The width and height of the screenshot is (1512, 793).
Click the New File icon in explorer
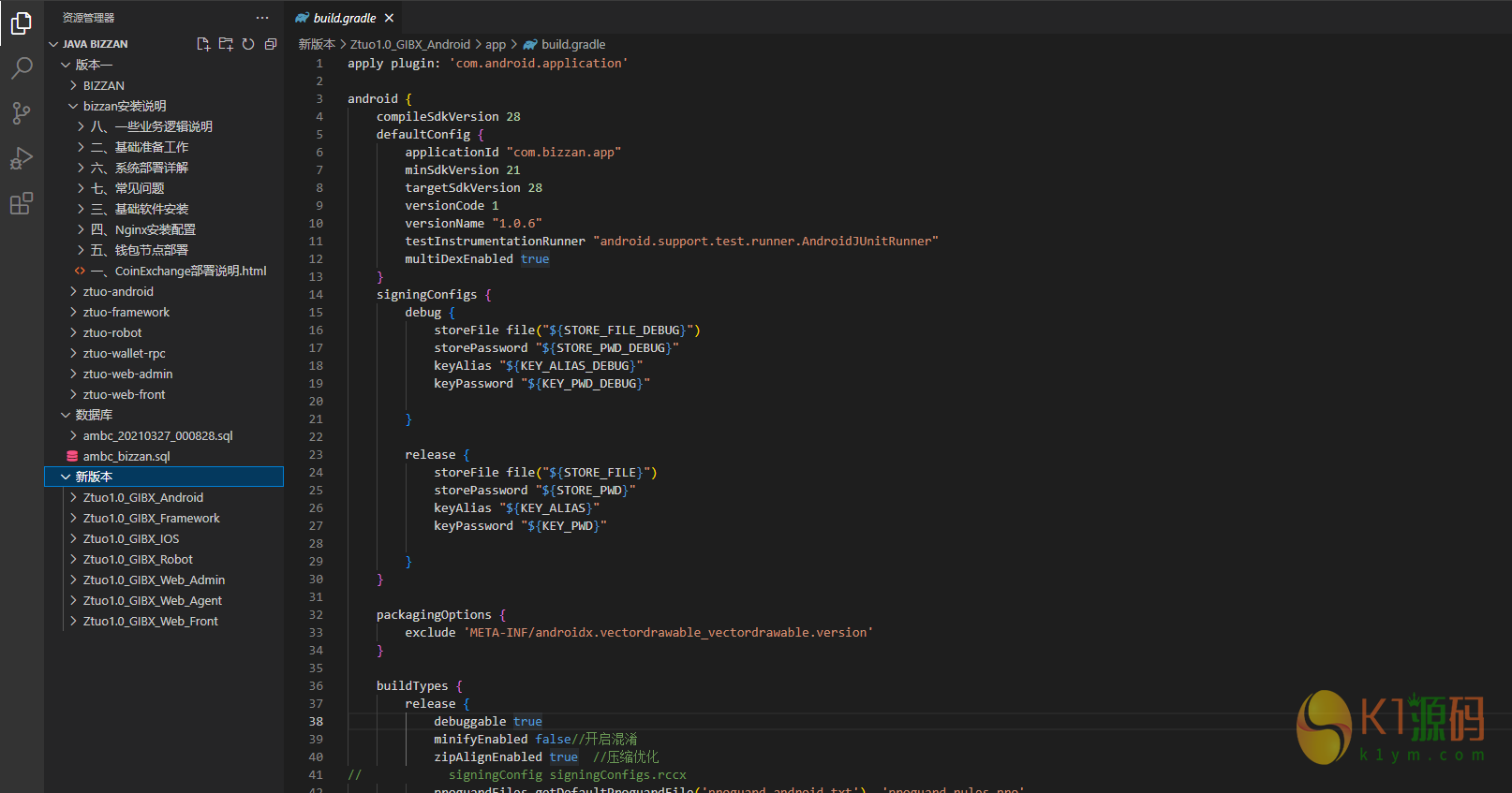pyautogui.click(x=203, y=44)
